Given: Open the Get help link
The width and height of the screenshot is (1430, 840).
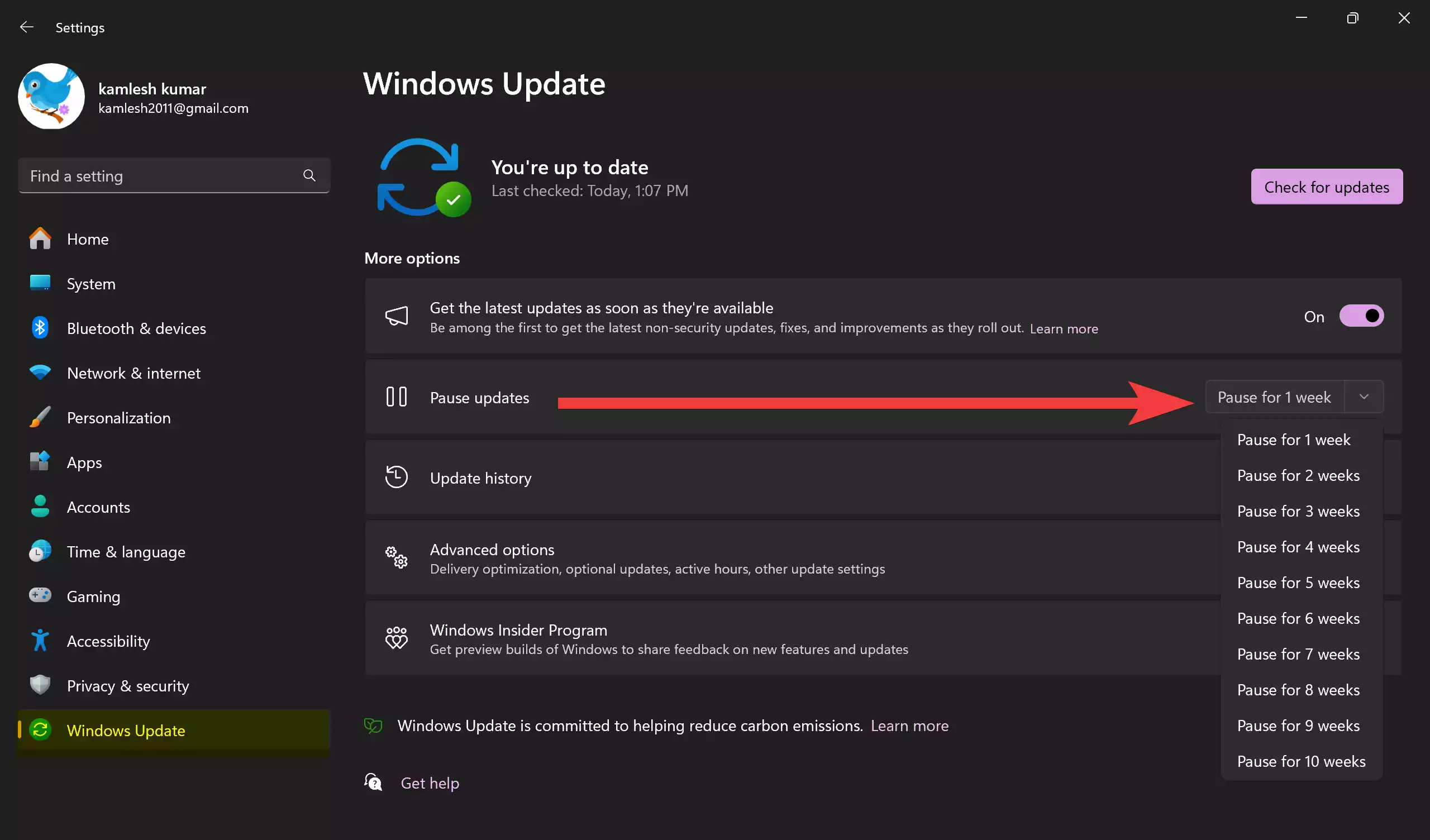Looking at the screenshot, I should [430, 783].
